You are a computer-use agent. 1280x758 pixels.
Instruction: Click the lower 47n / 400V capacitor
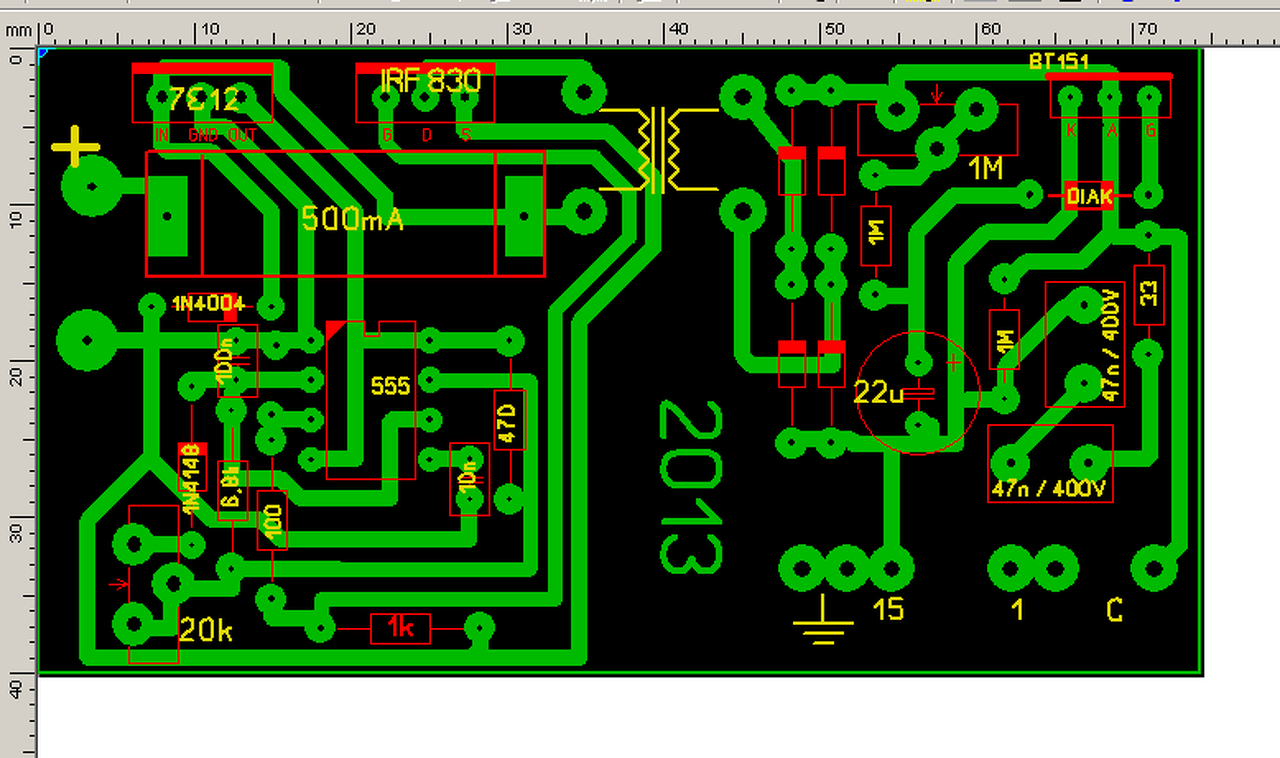click(1050, 464)
